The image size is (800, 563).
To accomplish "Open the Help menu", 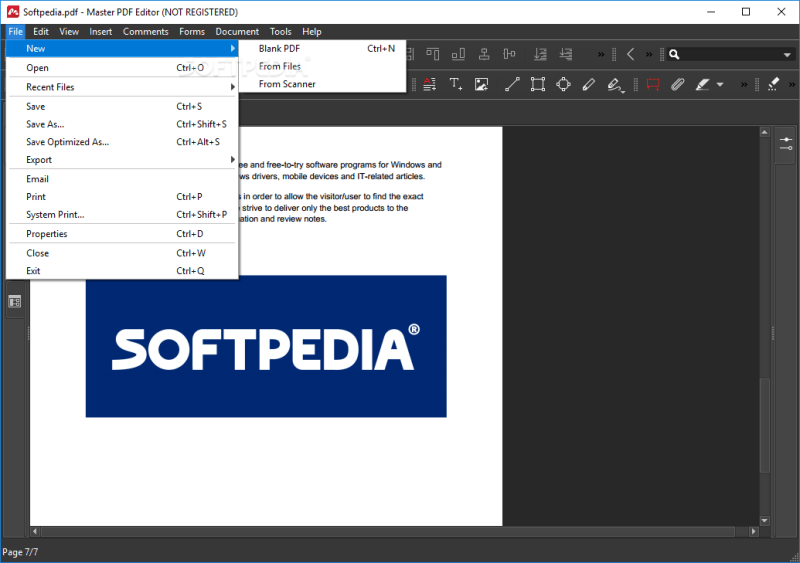I will [x=312, y=32].
